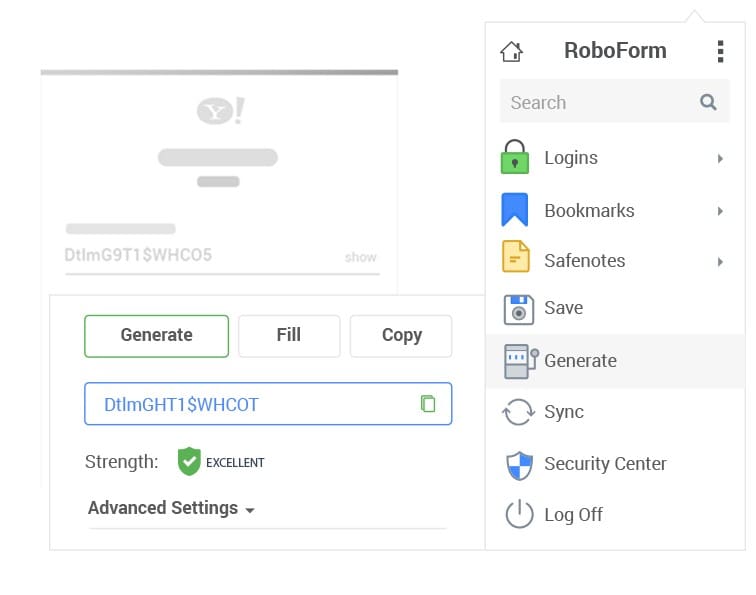Click the Yahoo logo
756x595 pixels.
tap(221, 110)
